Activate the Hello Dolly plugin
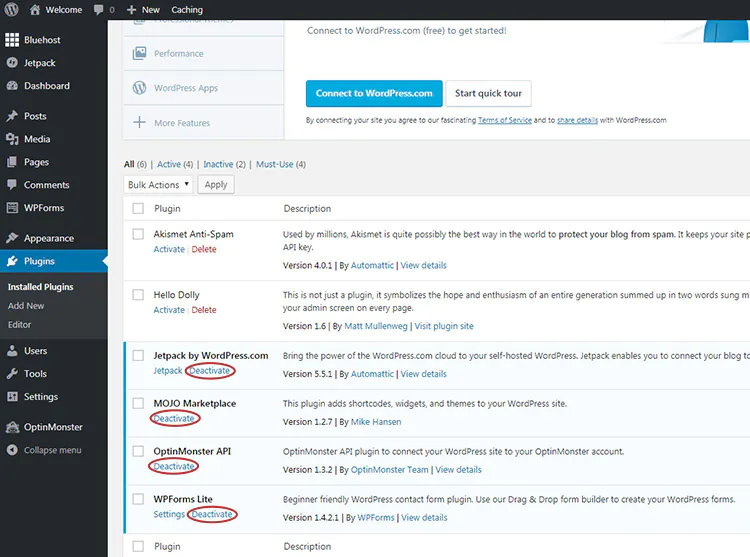Screen dimensions: 750x557 (x=169, y=310)
